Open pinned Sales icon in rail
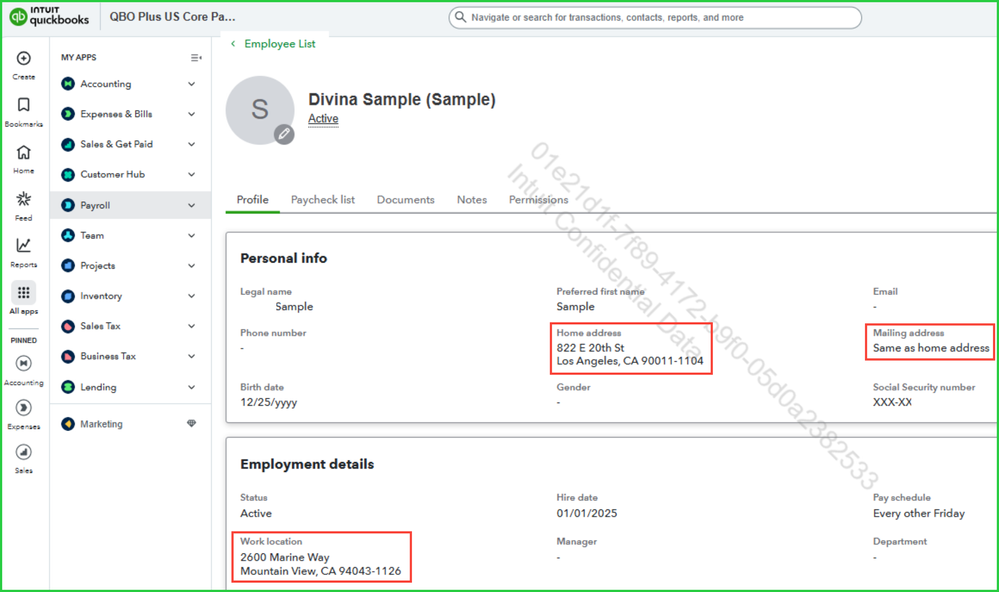 (x=24, y=452)
